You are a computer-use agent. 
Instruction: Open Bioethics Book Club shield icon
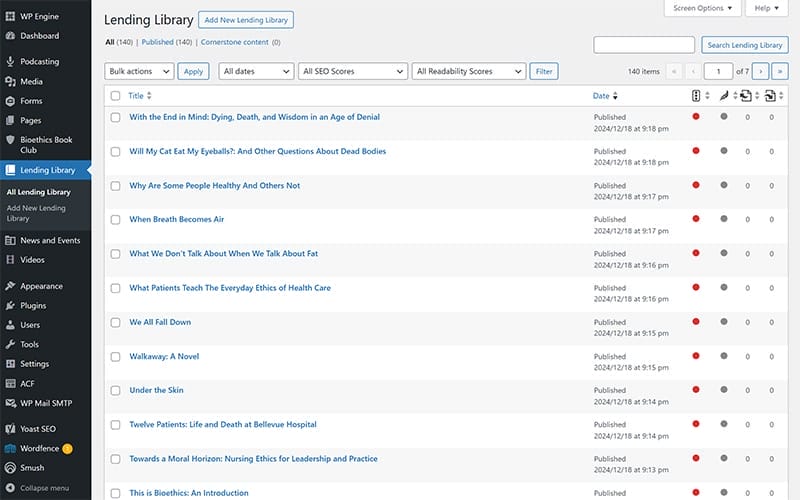point(10,140)
